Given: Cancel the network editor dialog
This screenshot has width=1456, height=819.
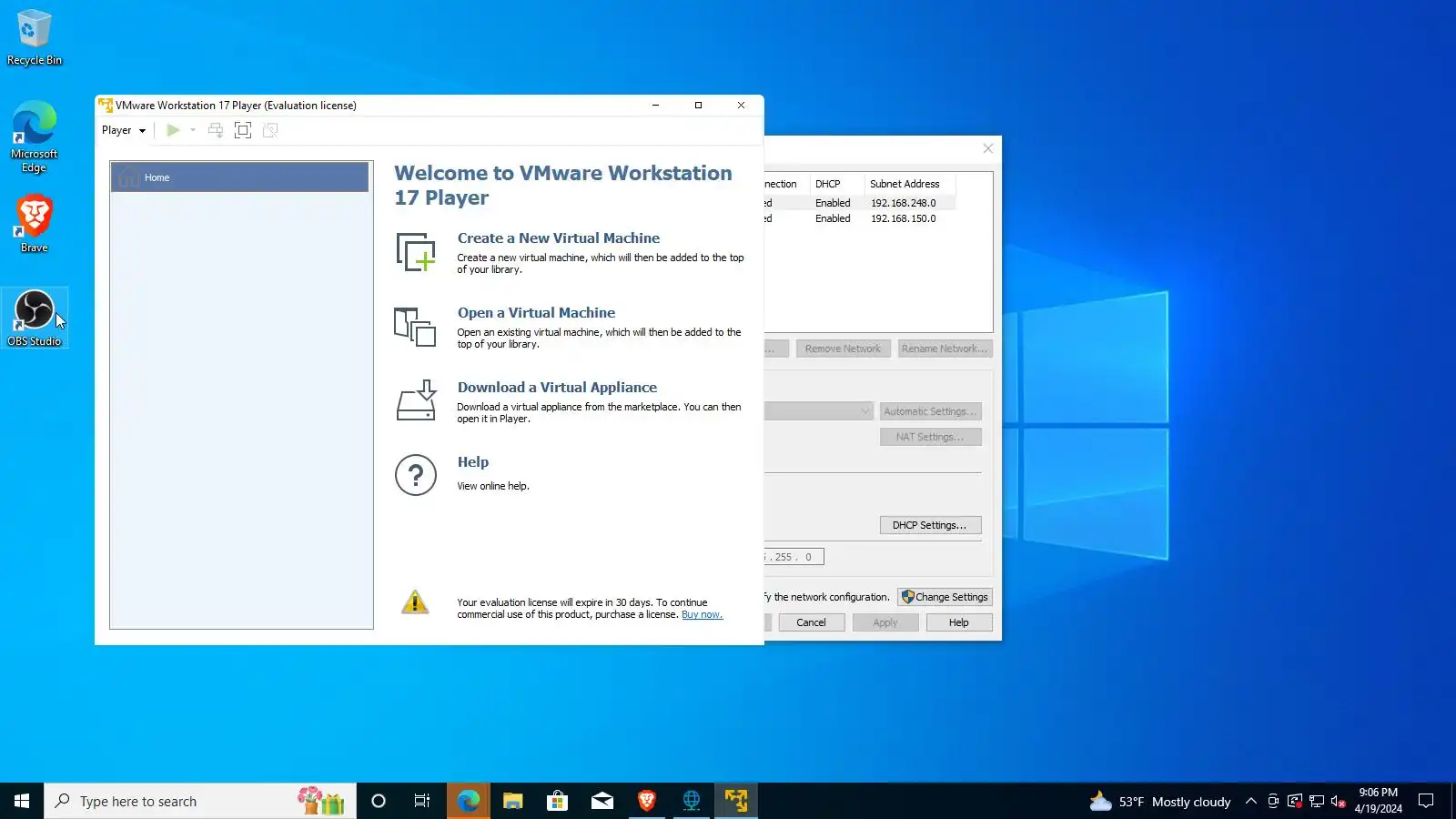Looking at the screenshot, I should point(811,622).
